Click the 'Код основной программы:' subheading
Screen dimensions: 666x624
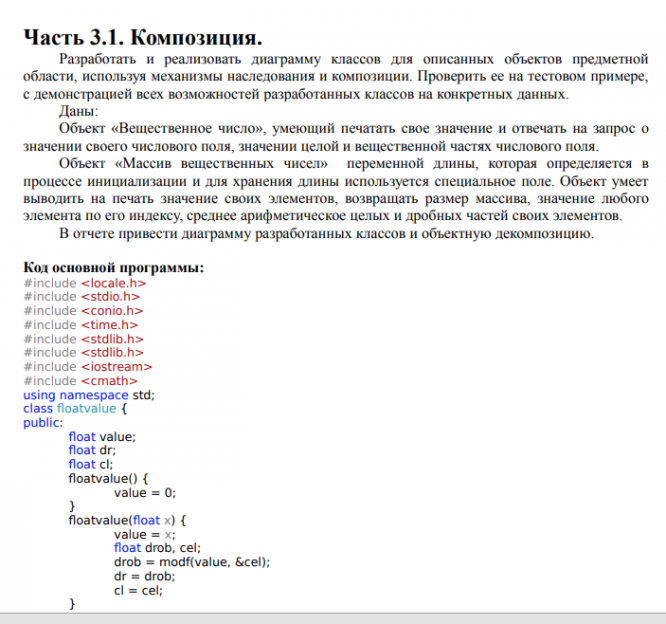(114, 268)
